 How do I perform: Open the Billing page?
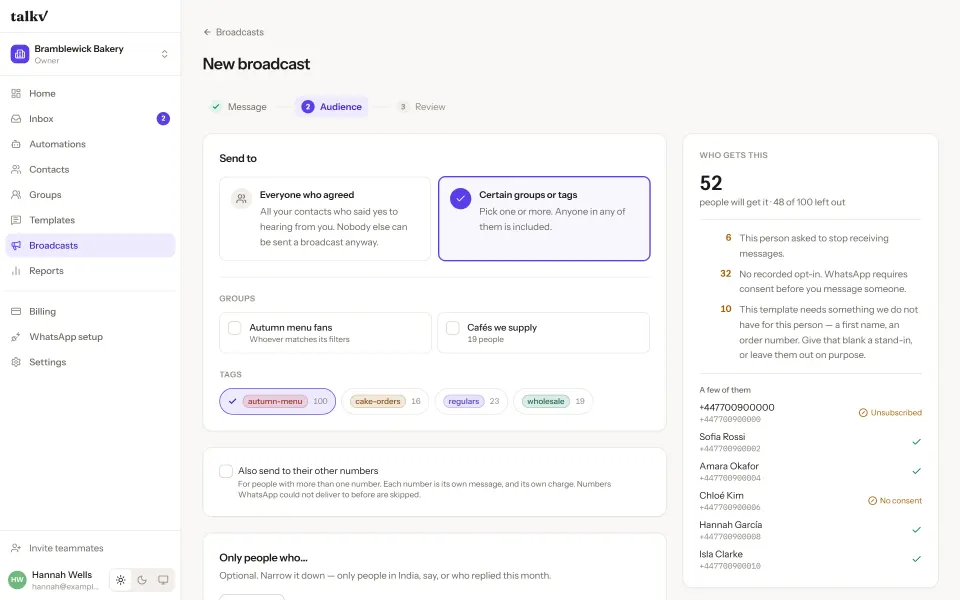click(x=90, y=312)
